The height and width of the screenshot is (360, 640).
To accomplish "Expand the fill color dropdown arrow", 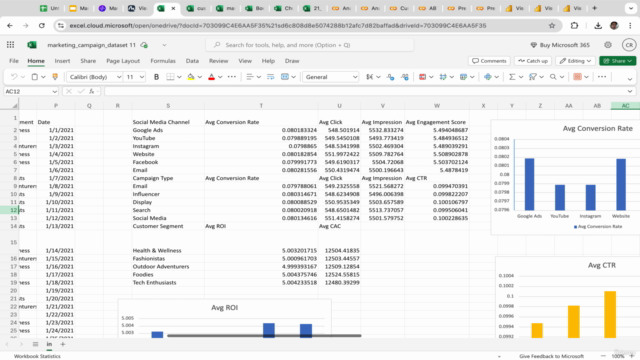I will tap(200, 77).
